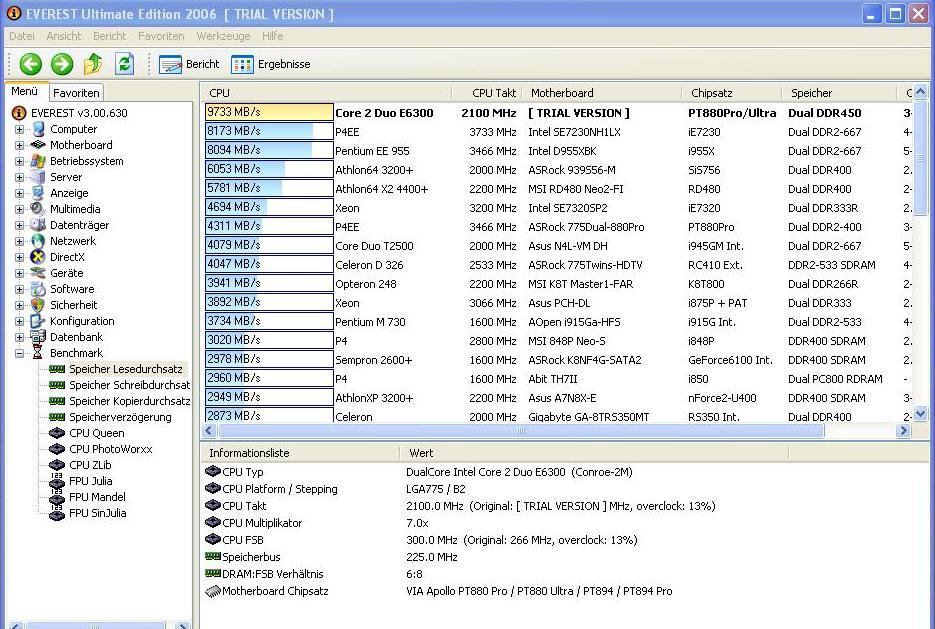The width and height of the screenshot is (935, 629).
Task: Click the Benchmark hourglass icon
Action: [x=38, y=353]
